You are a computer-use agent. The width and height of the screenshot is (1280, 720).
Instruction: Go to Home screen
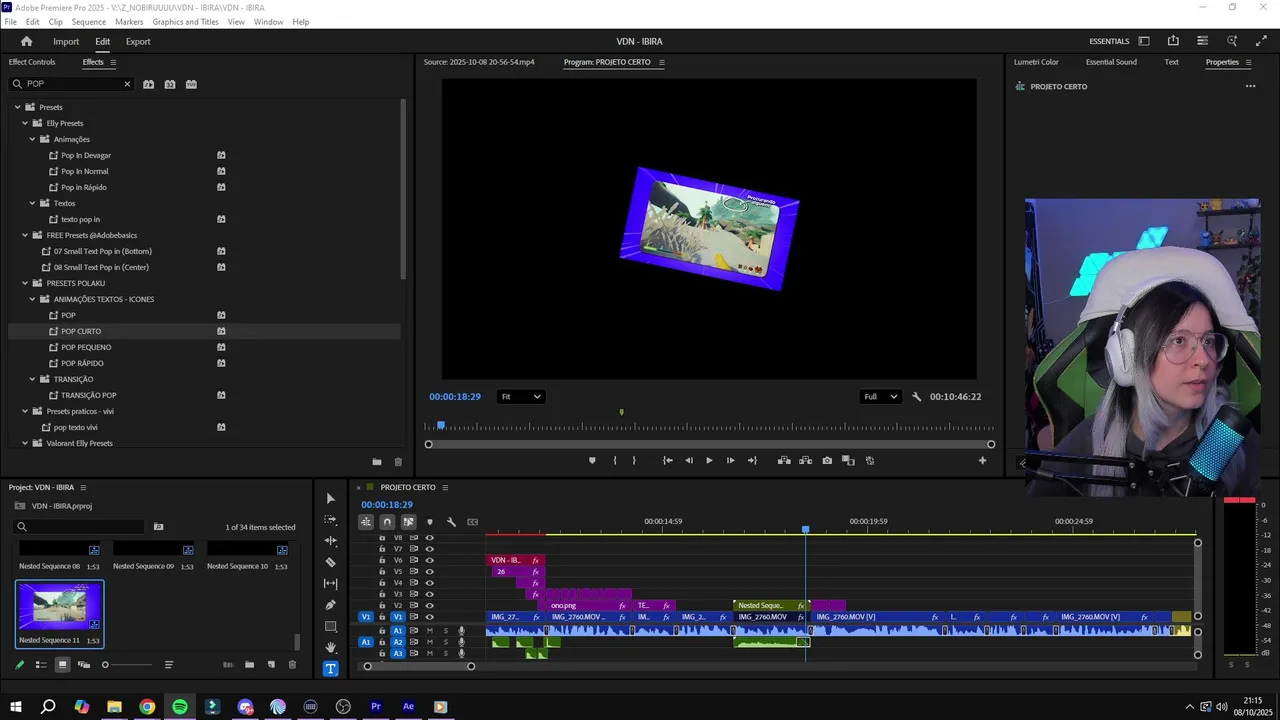[x=27, y=42]
